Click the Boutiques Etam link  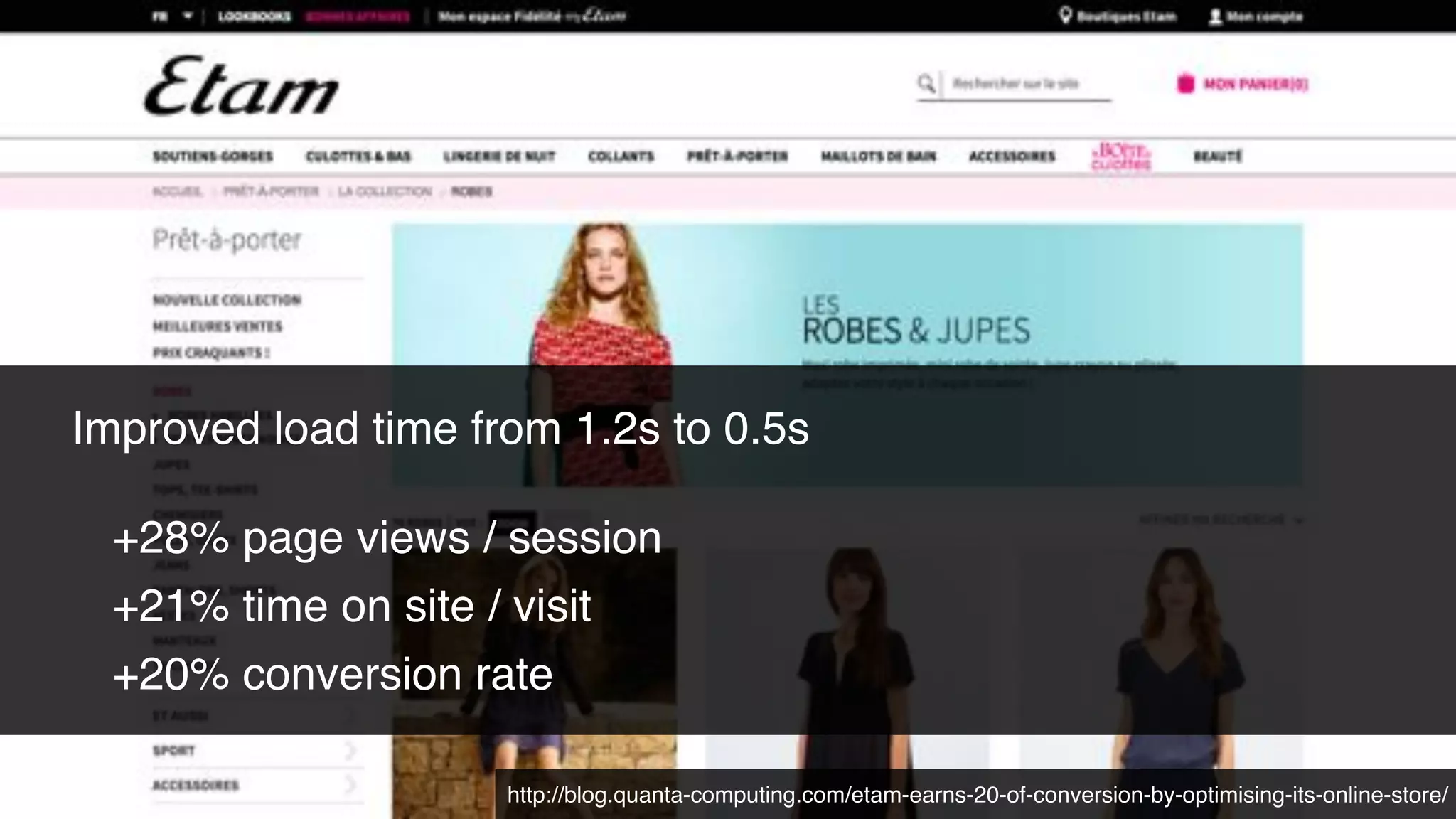point(1126,16)
